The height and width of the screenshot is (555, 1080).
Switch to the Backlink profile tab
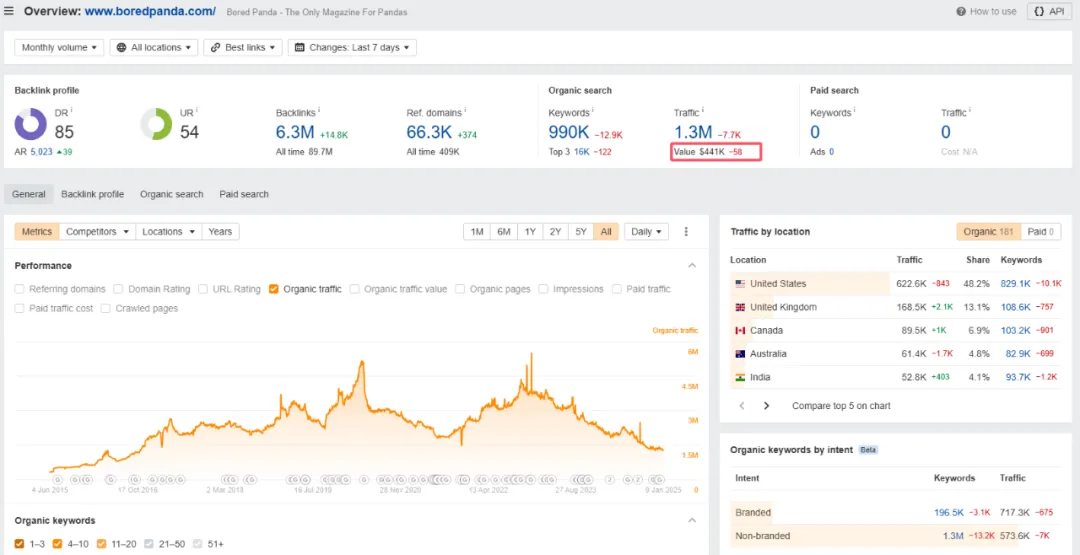pos(92,194)
